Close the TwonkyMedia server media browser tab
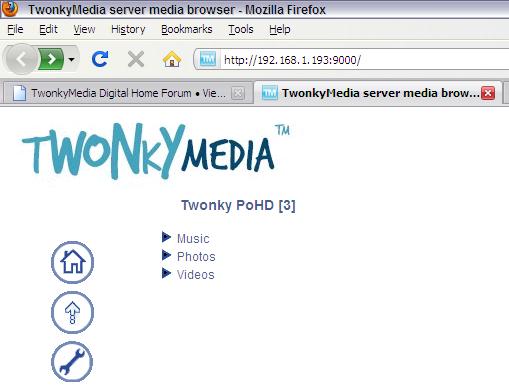This screenshot has height=389, width=509. 488,93
